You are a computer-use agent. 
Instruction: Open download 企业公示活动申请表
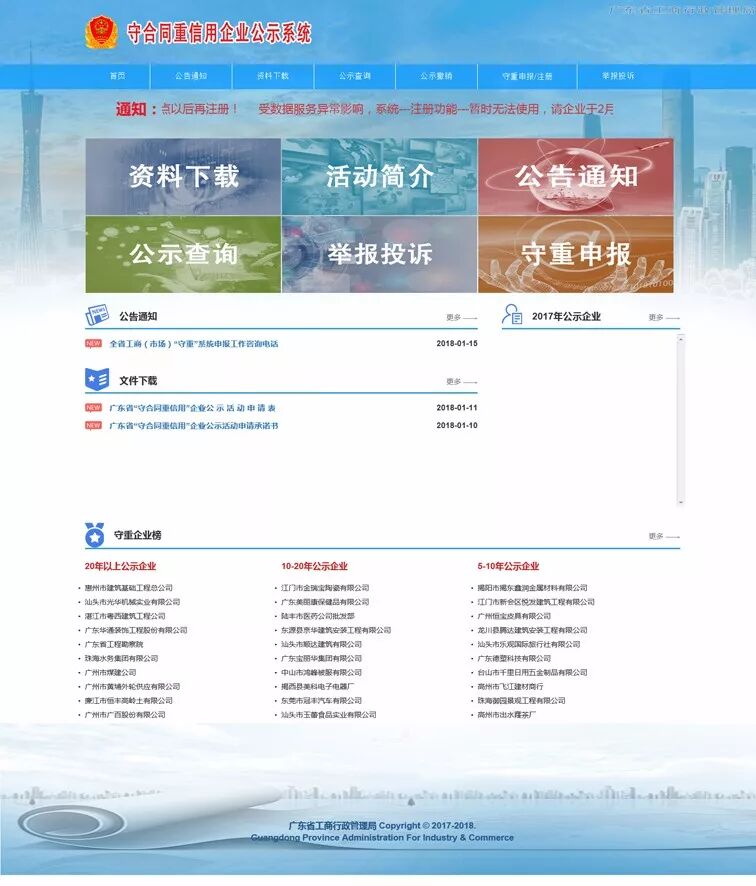coord(192,407)
